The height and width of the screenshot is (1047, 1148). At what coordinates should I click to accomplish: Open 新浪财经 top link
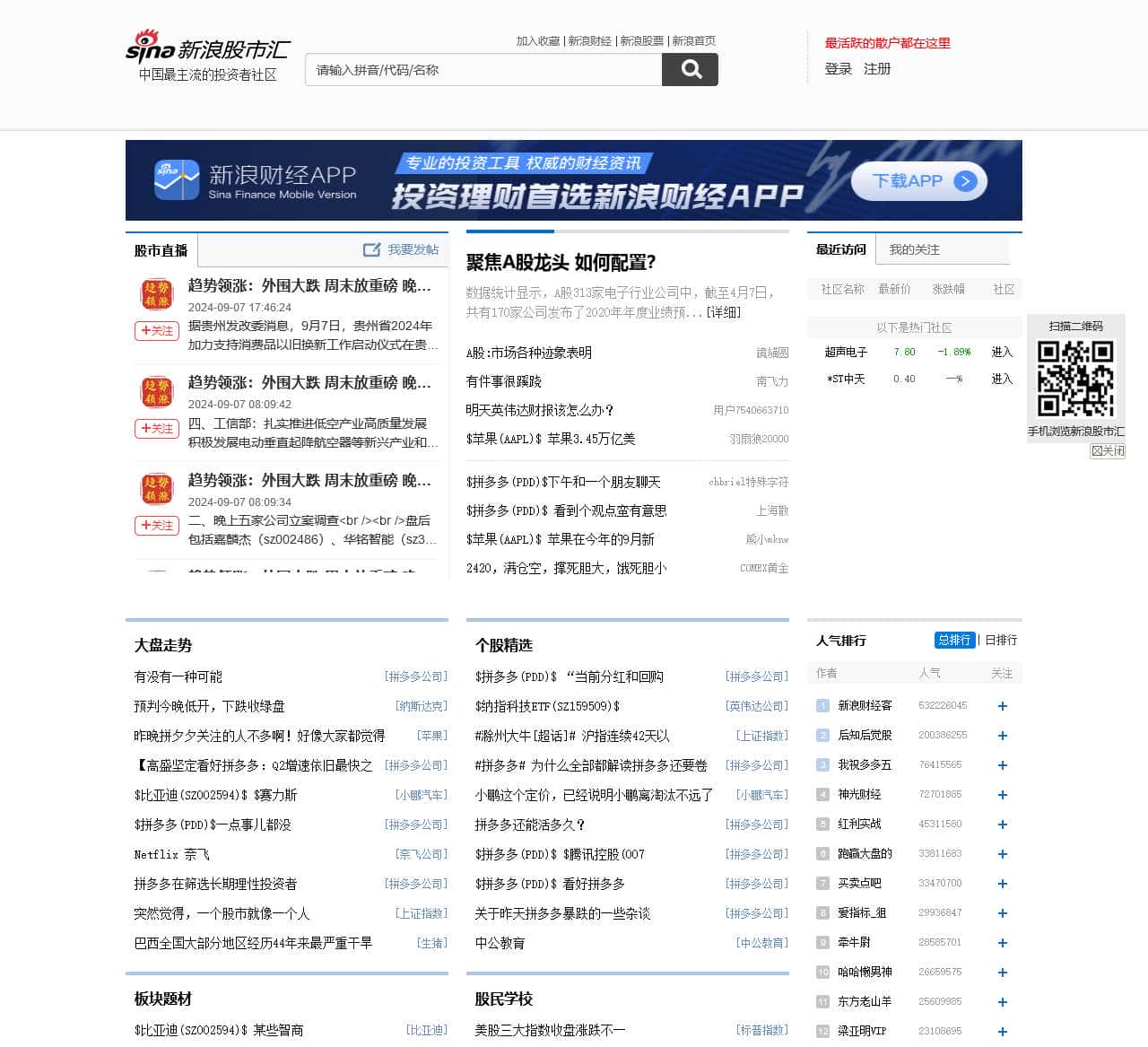590,41
